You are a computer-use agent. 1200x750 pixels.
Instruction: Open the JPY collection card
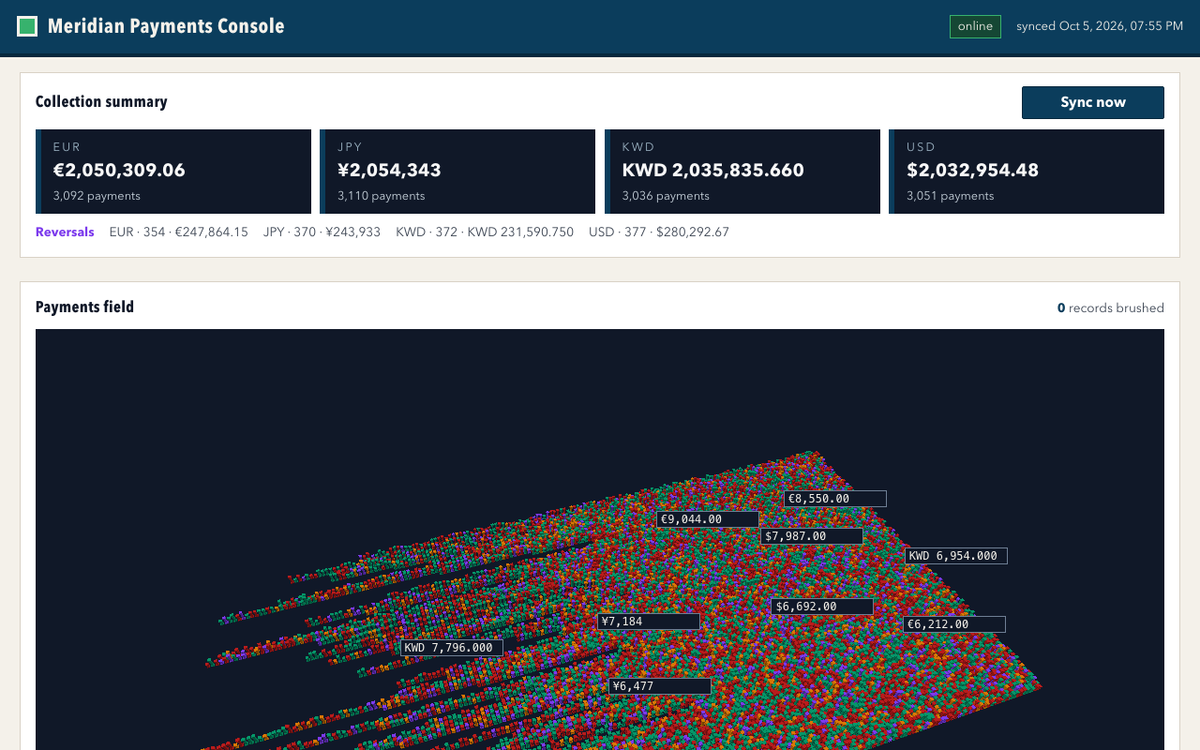tap(458, 171)
